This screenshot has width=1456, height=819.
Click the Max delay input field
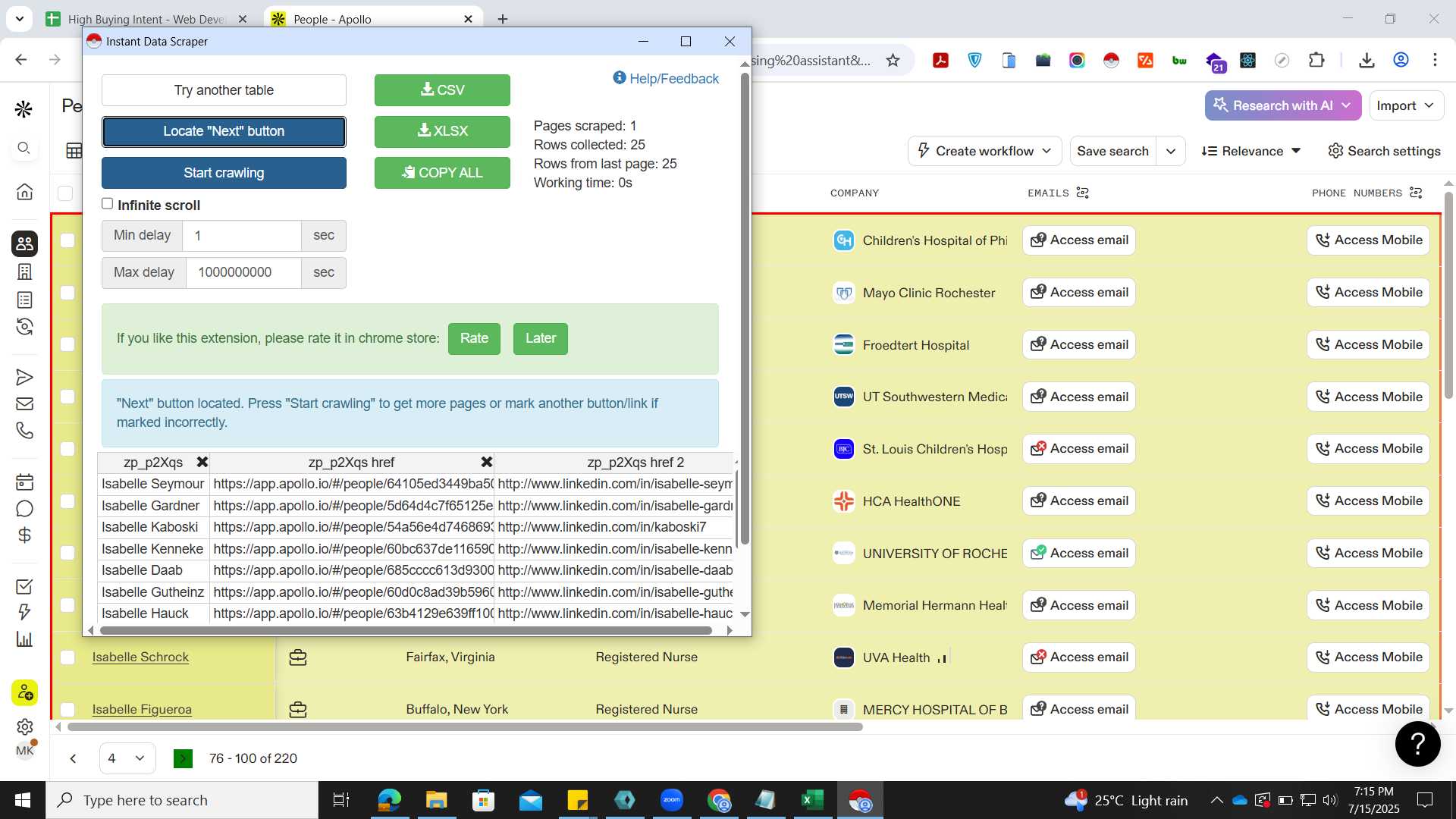pos(243,272)
